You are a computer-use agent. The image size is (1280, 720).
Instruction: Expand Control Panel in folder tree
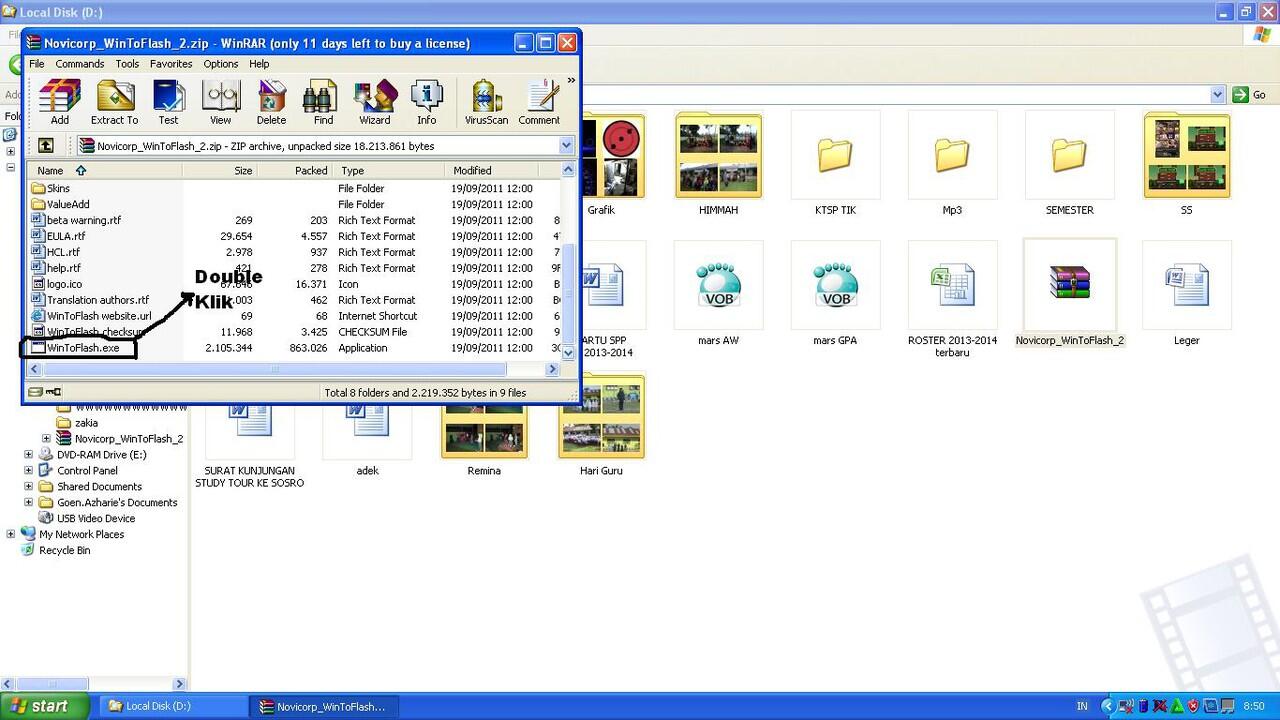point(29,471)
